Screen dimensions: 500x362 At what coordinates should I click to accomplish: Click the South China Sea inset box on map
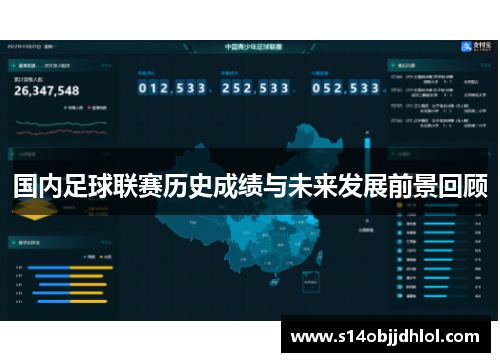[311, 282]
